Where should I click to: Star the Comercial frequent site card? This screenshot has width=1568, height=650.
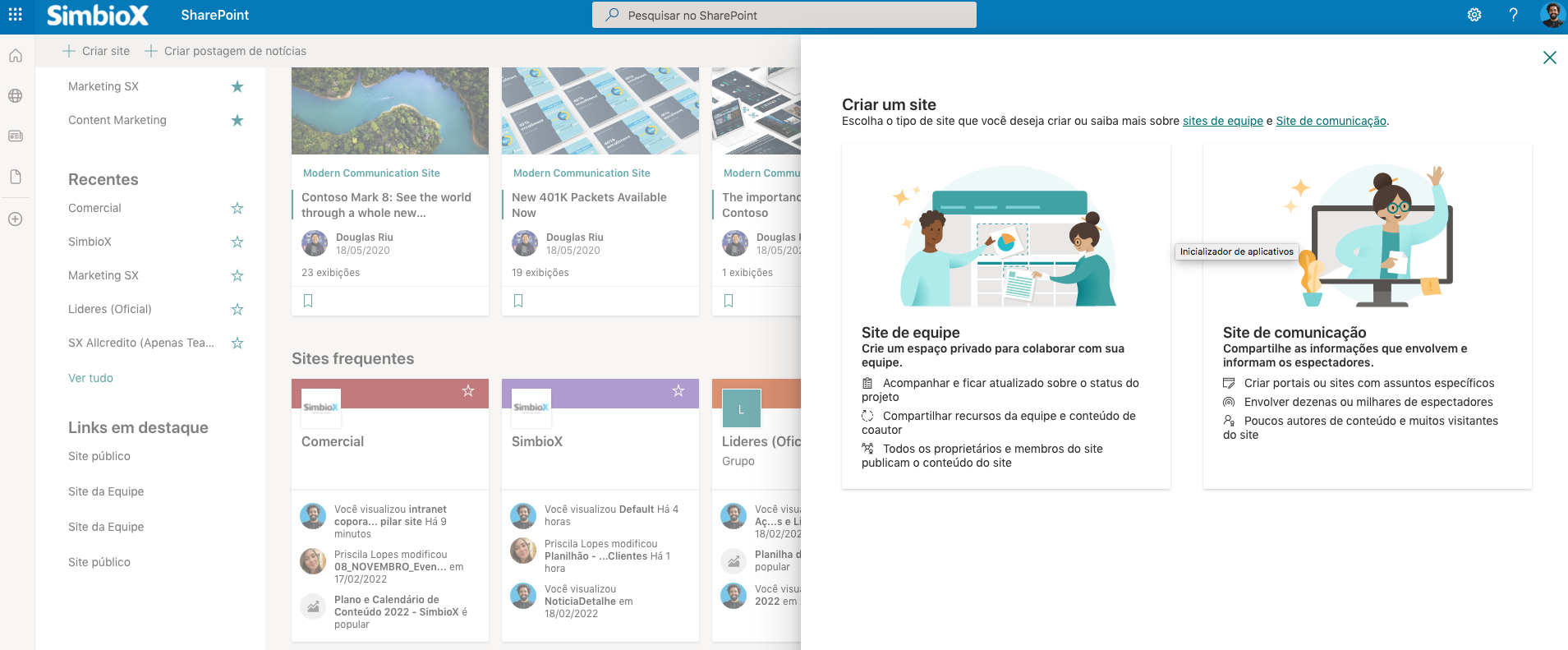coord(468,390)
